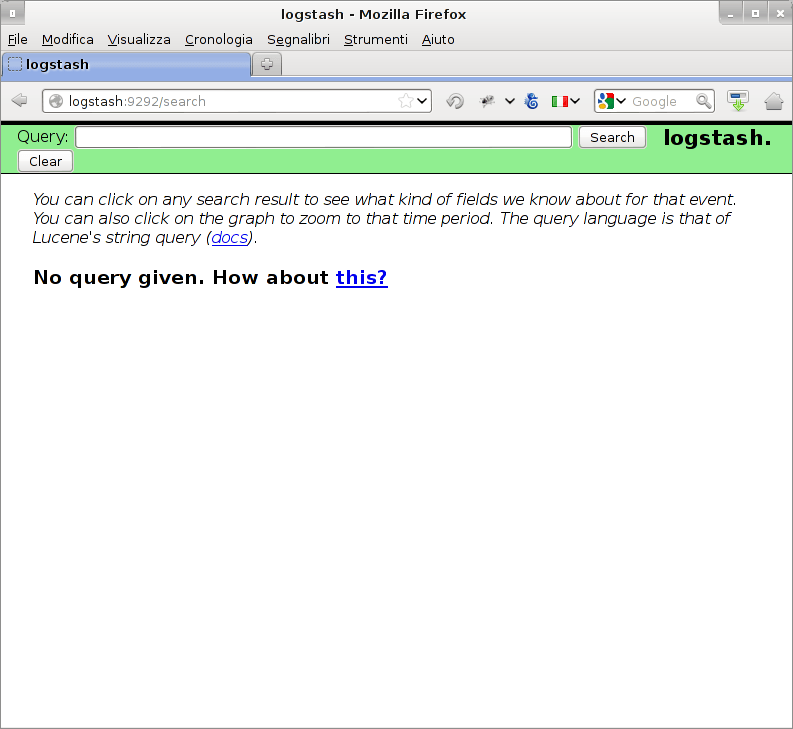Close the Firefox window

tap(780, 14)
